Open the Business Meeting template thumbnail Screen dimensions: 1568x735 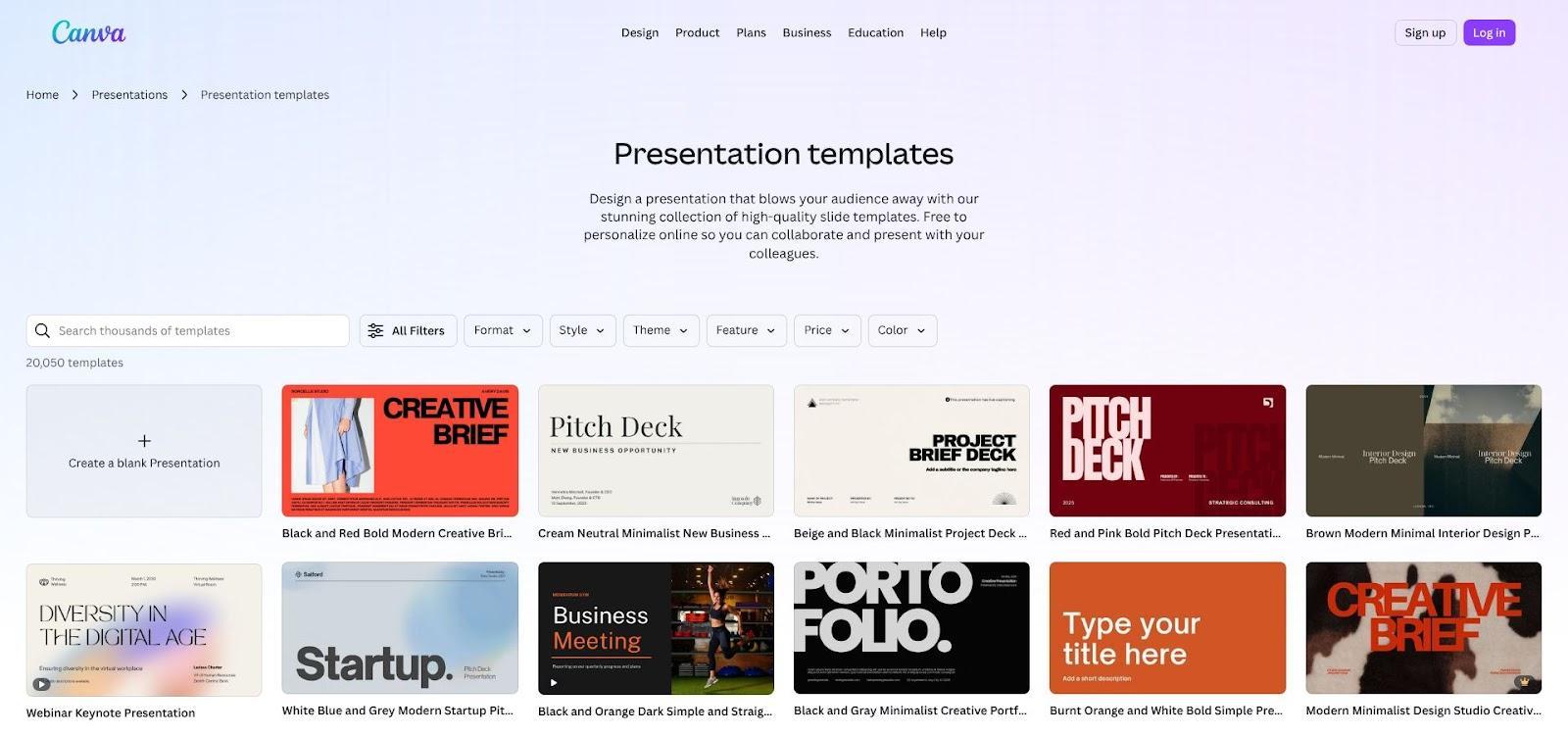656,628
